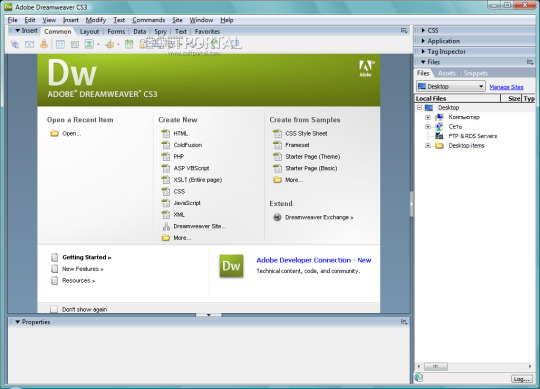Click the Log button
Screen dimensions: 540x389
tap(522, 379)
